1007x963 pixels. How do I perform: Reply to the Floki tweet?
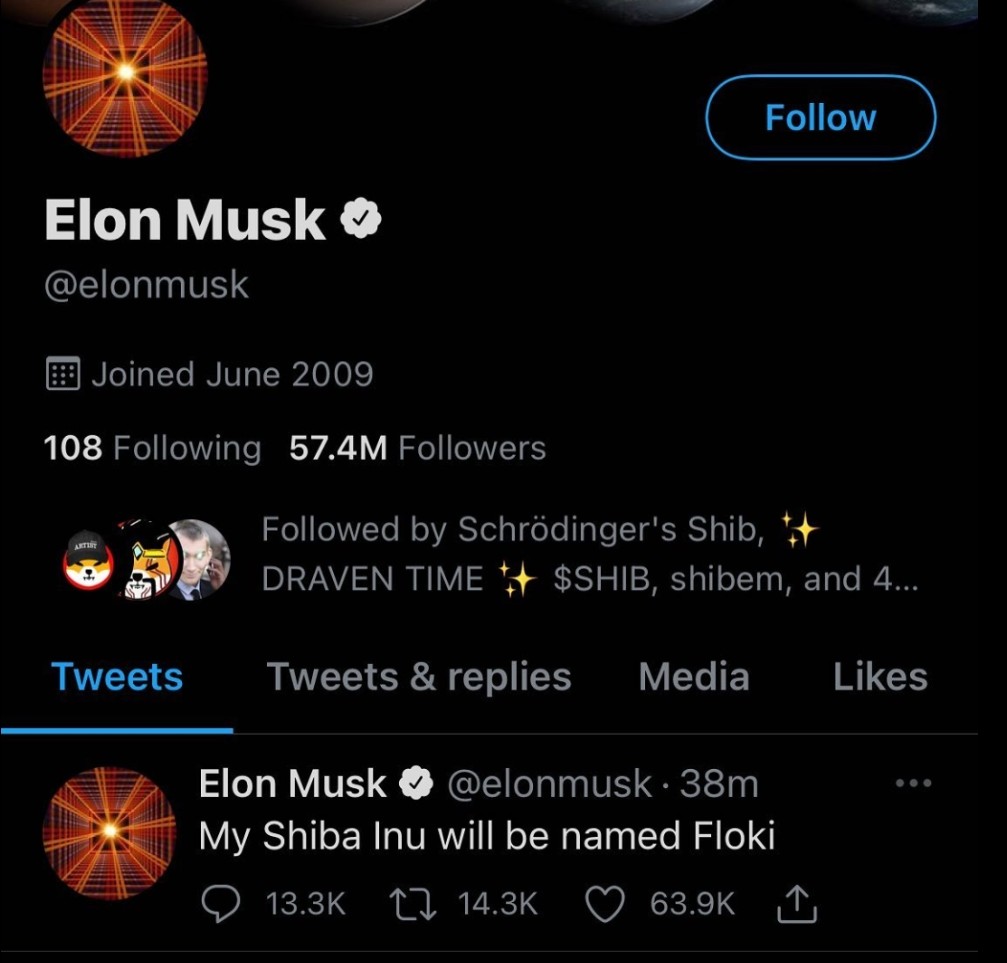tap(218, 904)
